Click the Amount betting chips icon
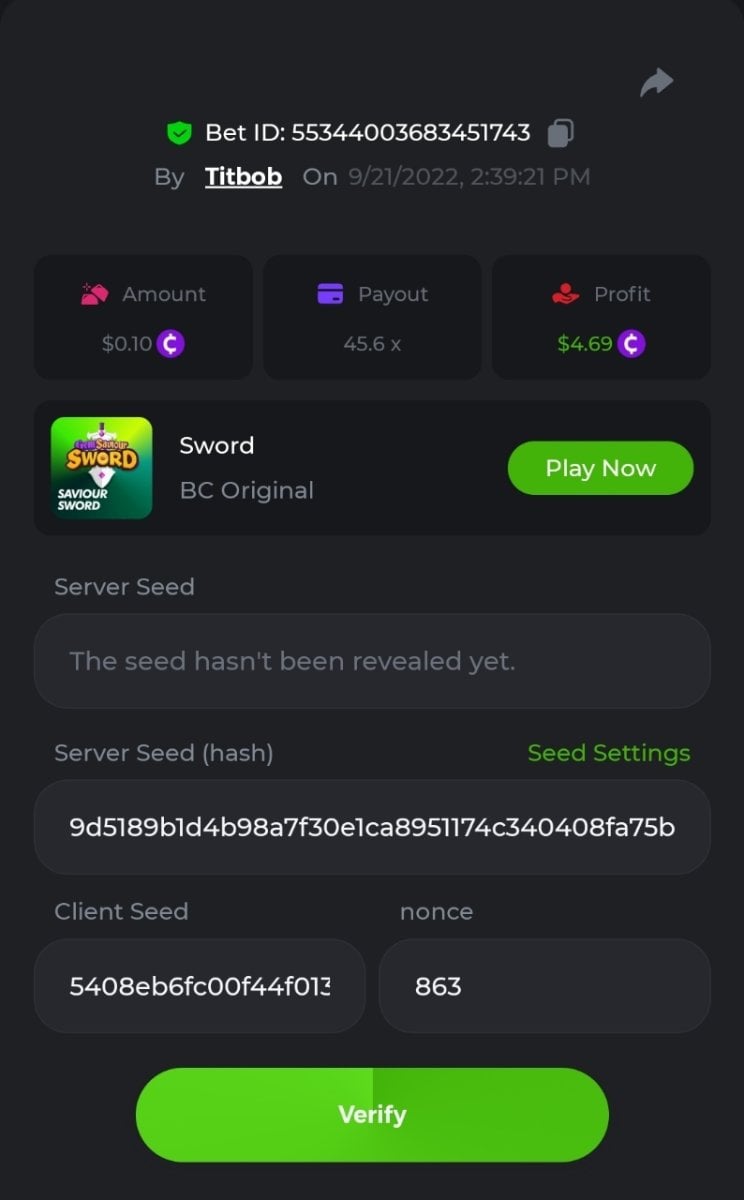 95,294
